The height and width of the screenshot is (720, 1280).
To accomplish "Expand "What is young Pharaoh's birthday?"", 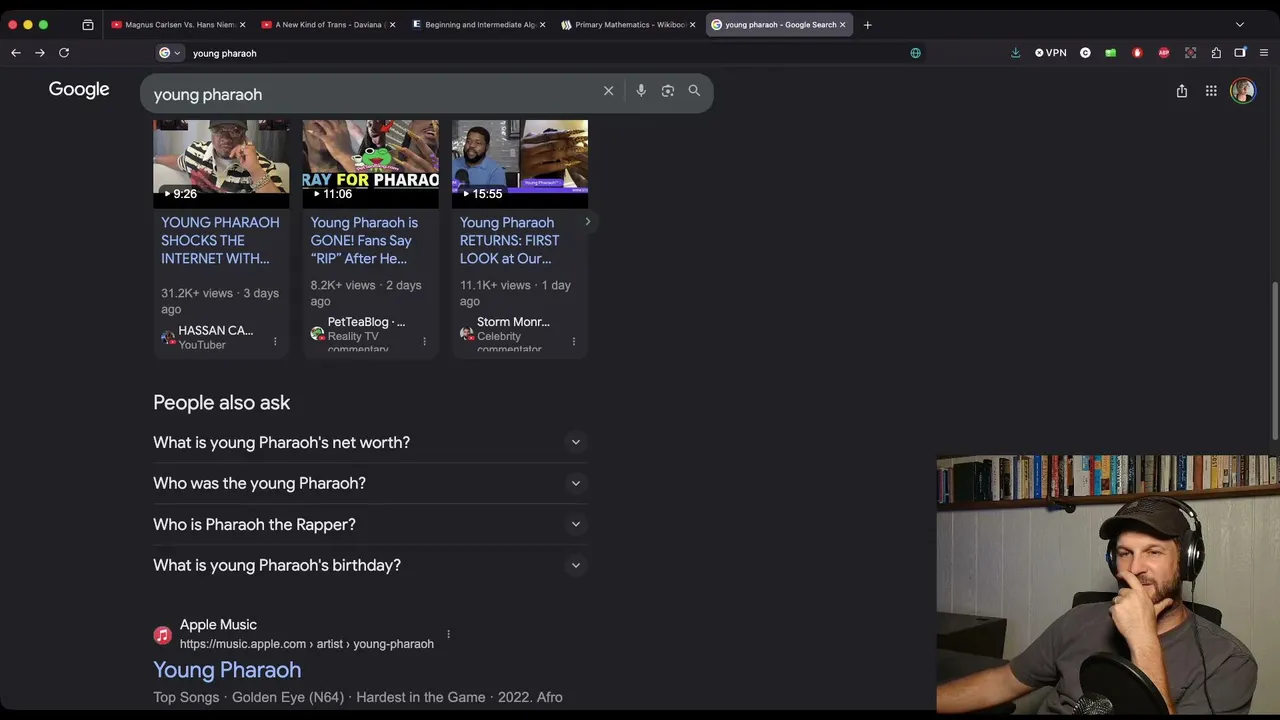I will (x=370, y=565).
